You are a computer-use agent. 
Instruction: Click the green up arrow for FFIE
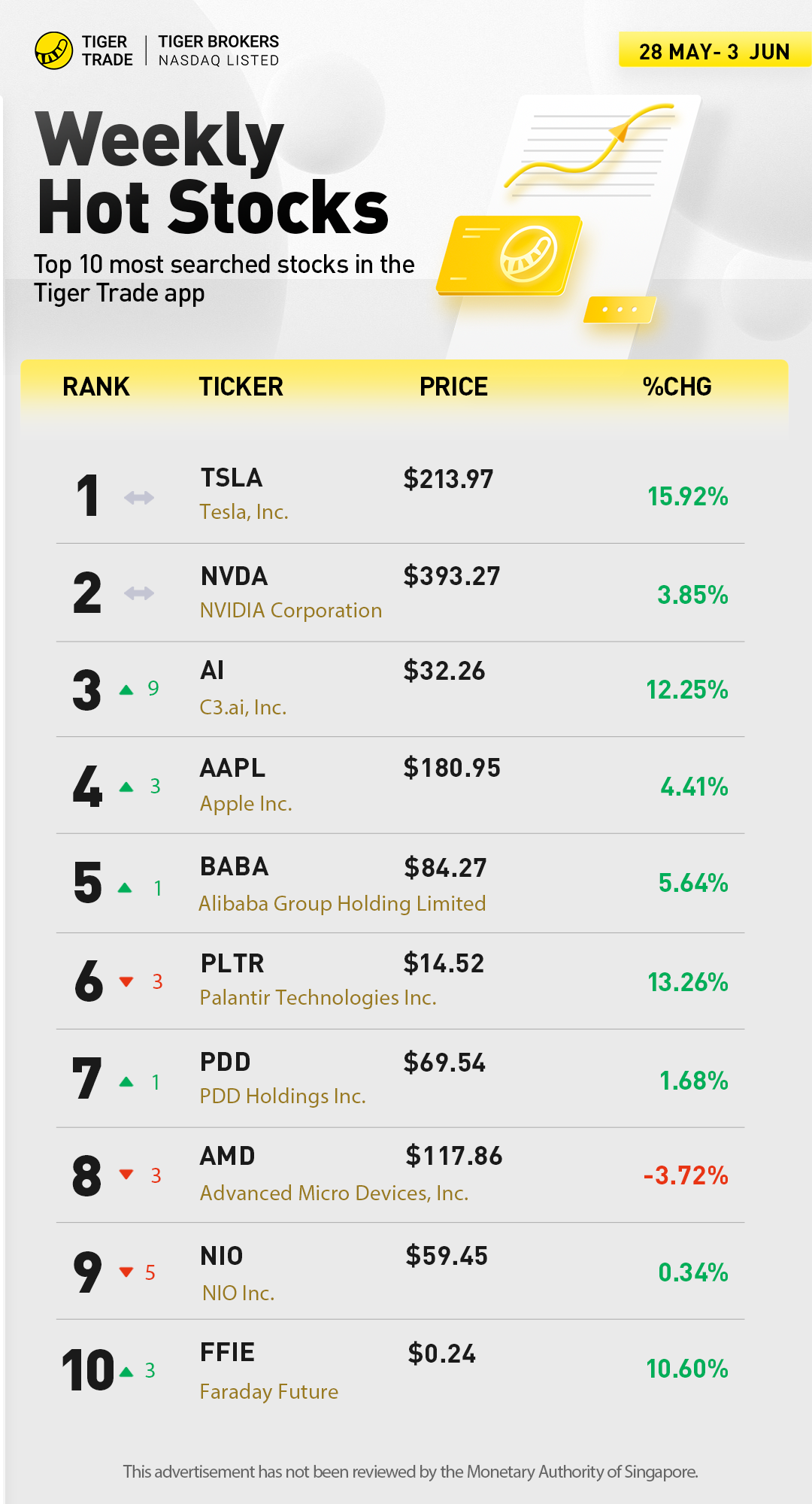[x=126, y=1372]
